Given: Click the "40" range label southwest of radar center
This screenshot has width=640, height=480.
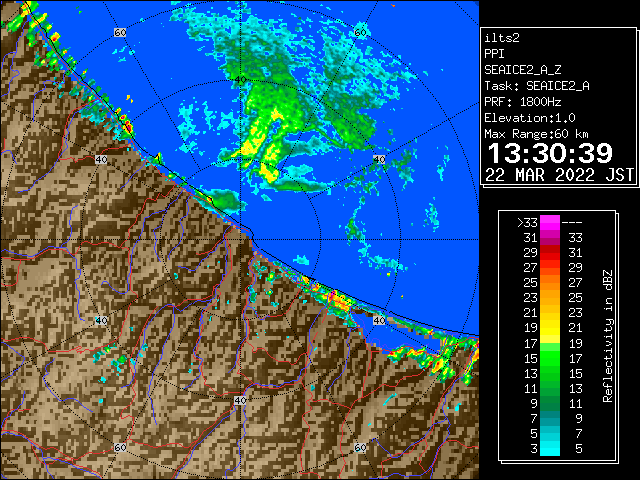Looking at the screenshot, I should pyautogui.click(x=101, y=320).
